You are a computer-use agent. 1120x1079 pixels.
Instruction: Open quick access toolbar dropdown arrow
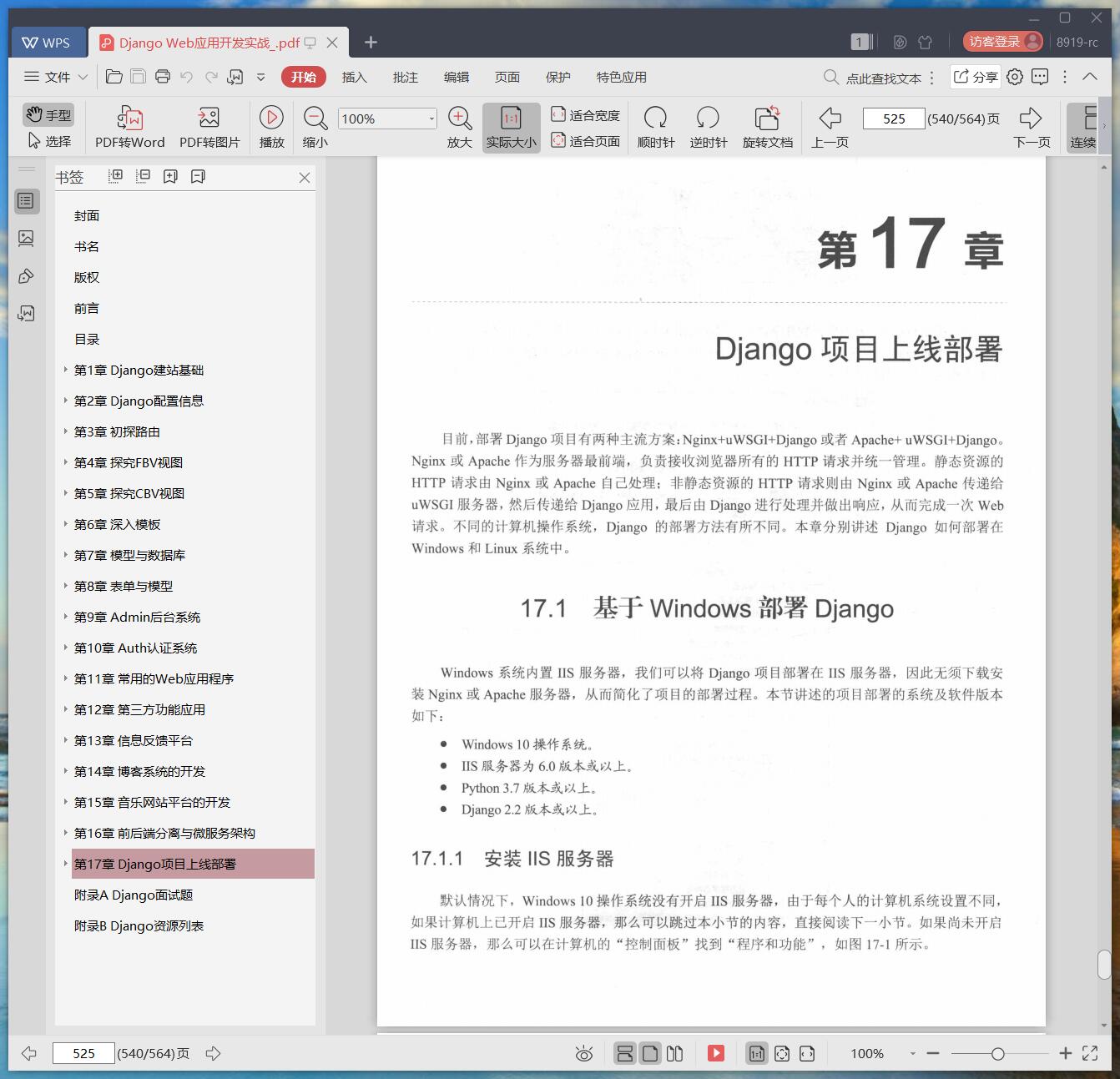(x=260, y=77)
